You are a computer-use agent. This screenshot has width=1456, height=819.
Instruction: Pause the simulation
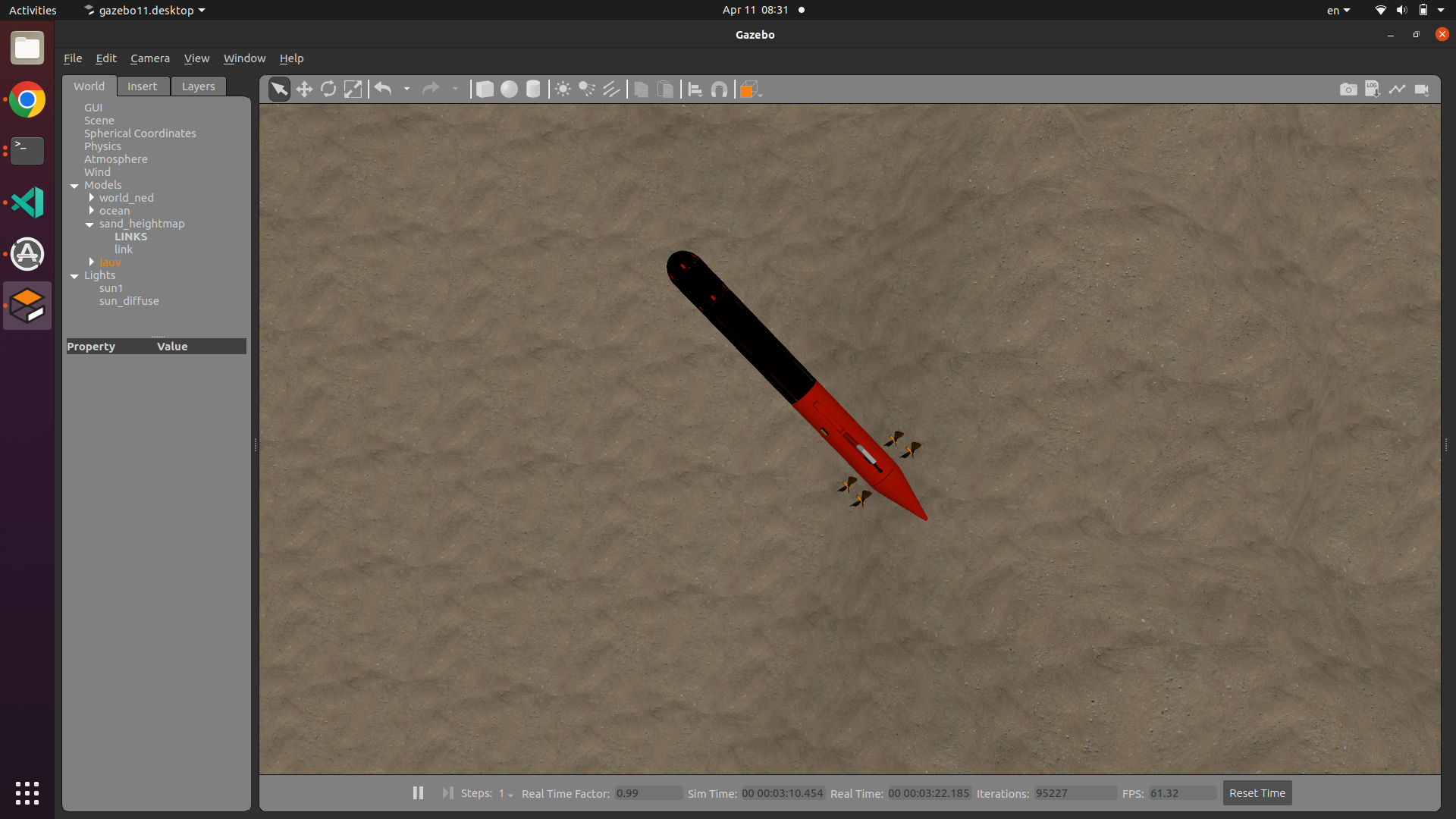tap(418, 792)
